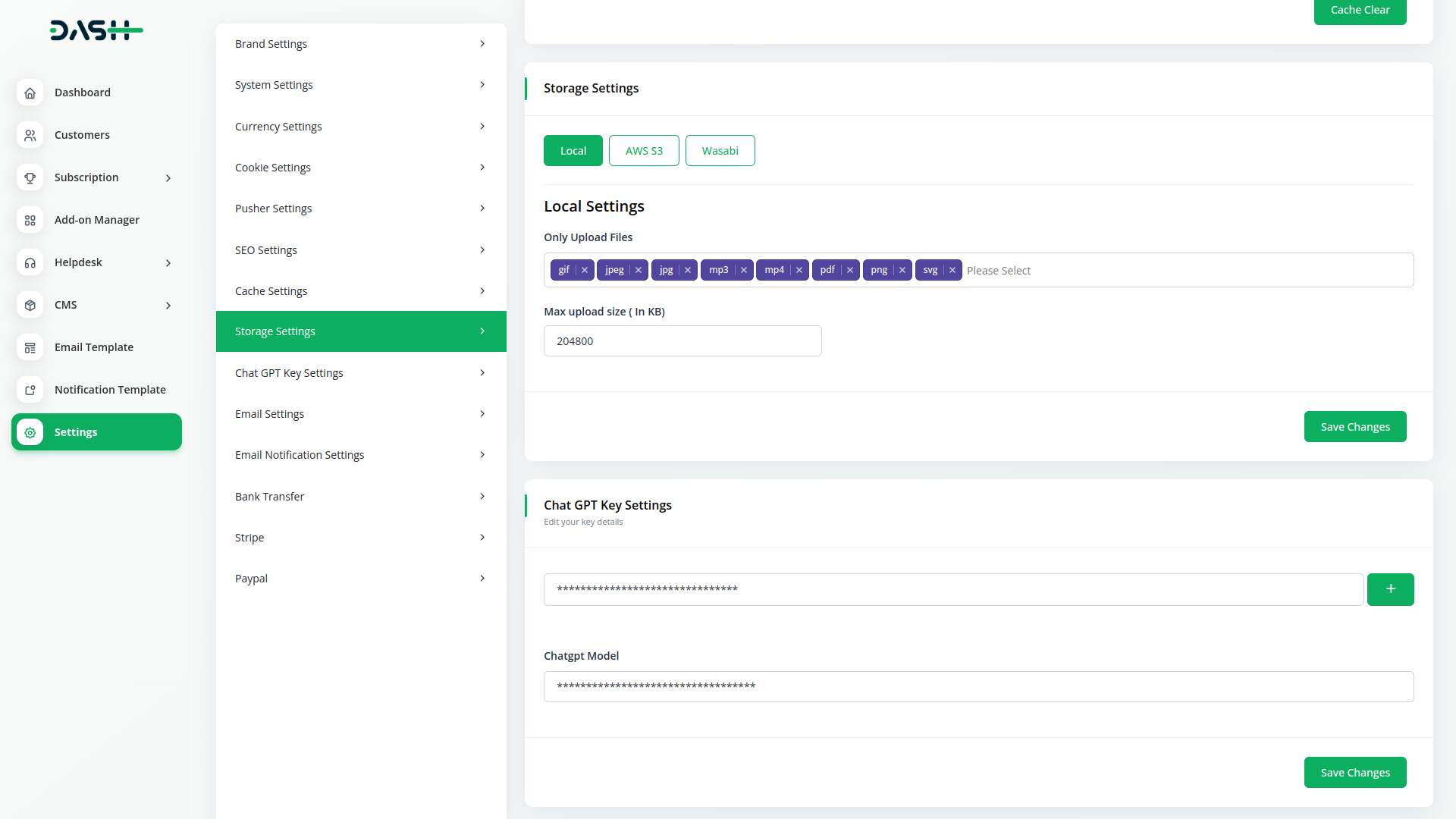
Task: Open the Dashboard home icon
Action: click(30, 93)
